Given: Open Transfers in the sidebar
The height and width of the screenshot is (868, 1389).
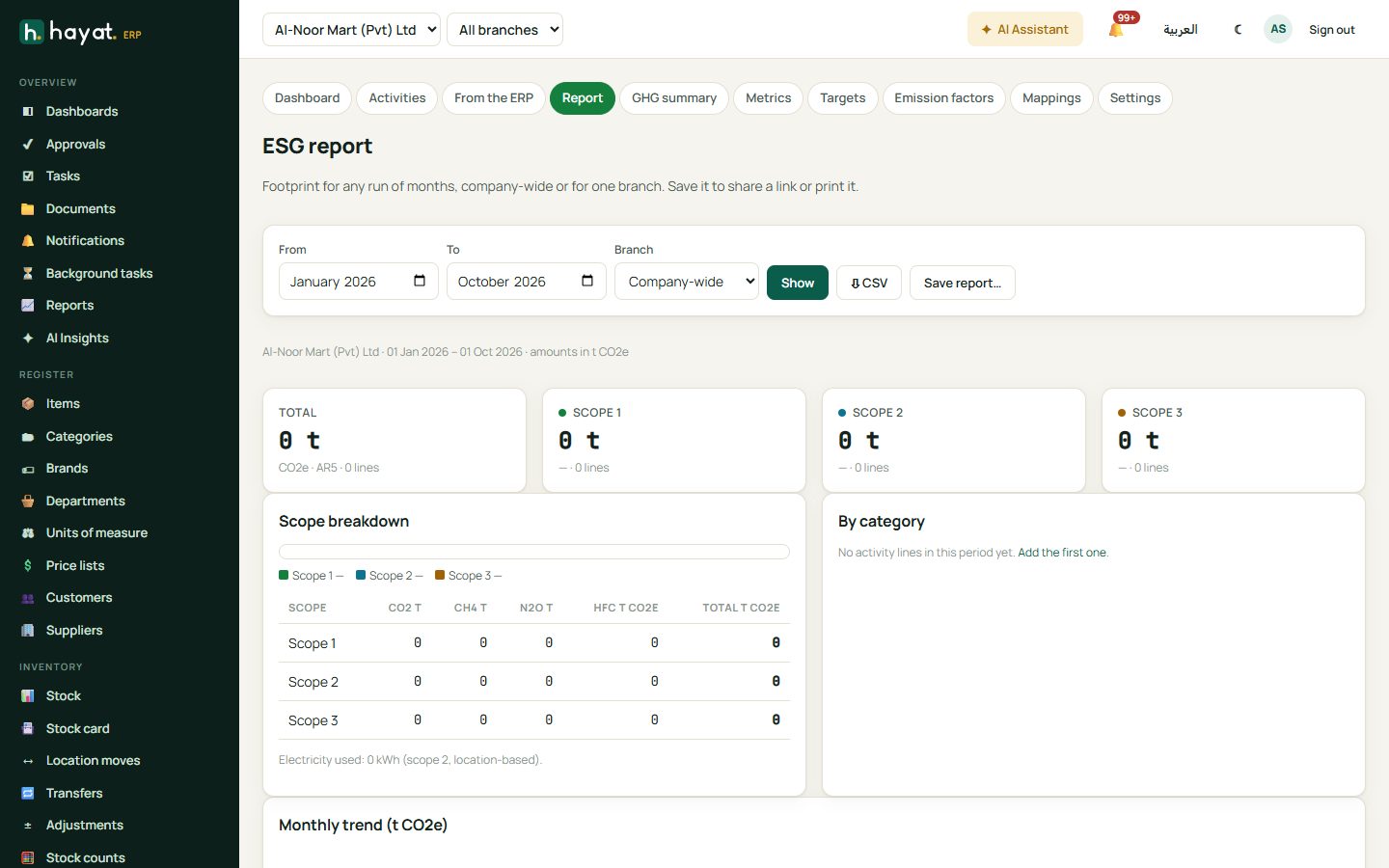Looking at the screenshot, I should click(74, 794).
